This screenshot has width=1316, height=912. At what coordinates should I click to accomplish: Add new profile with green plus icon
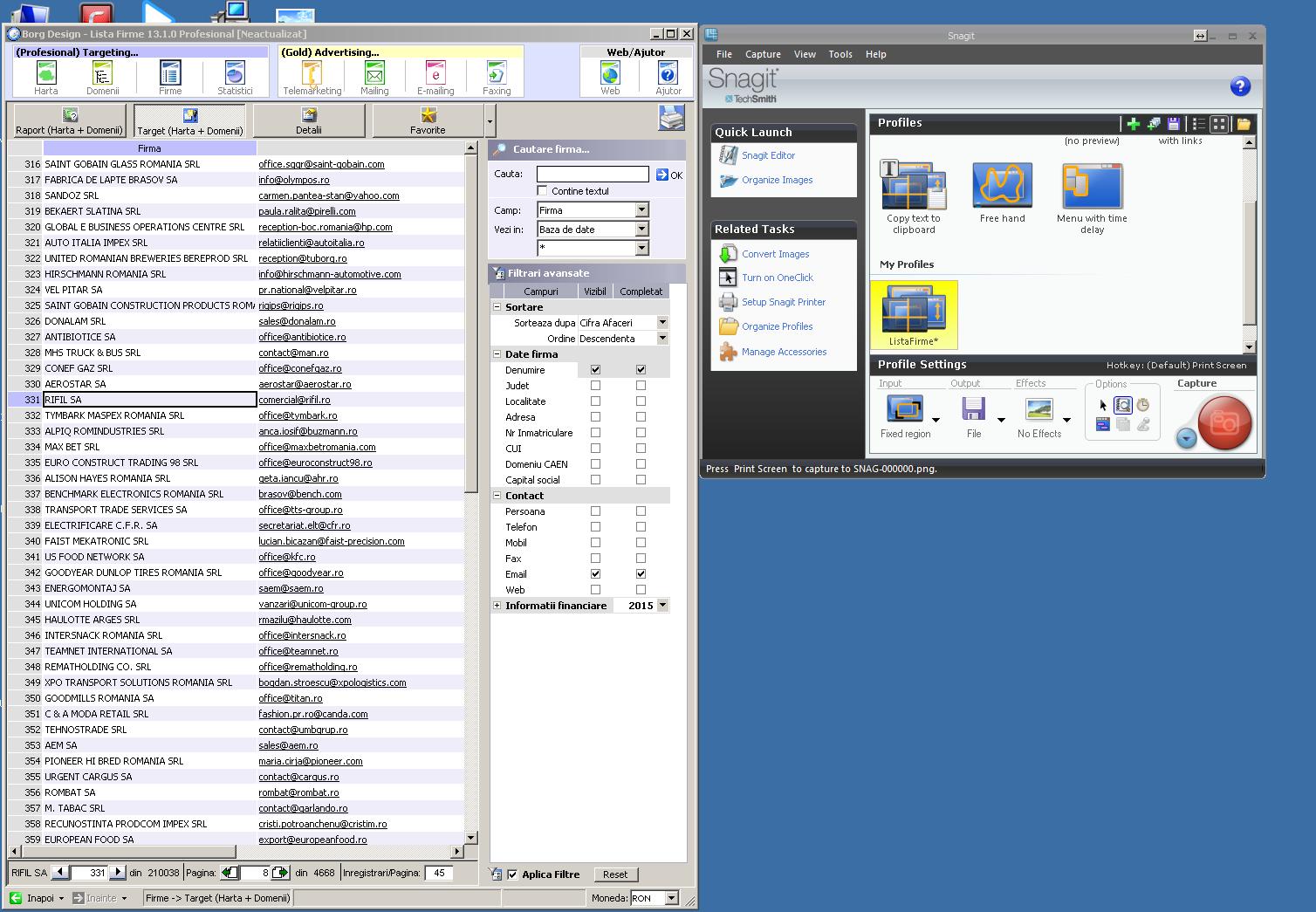tap(1133, 124)
